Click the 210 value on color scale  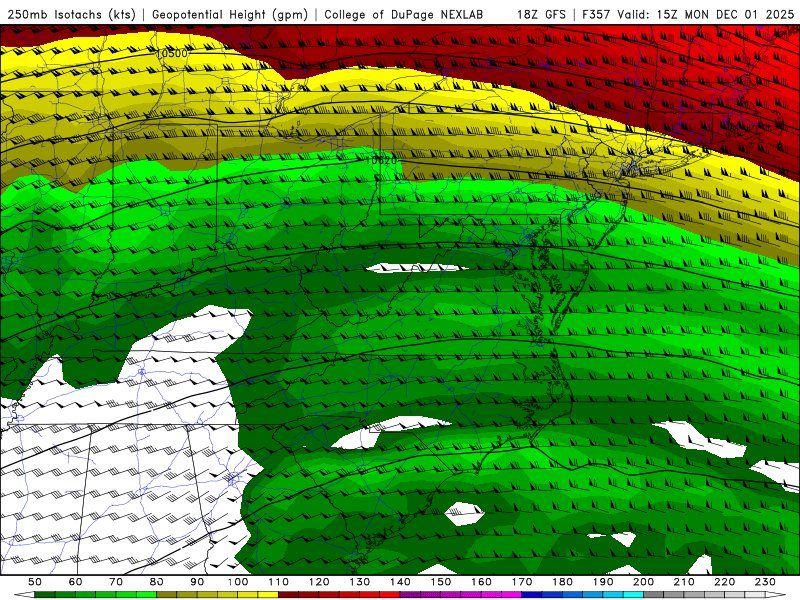(684, 582)
